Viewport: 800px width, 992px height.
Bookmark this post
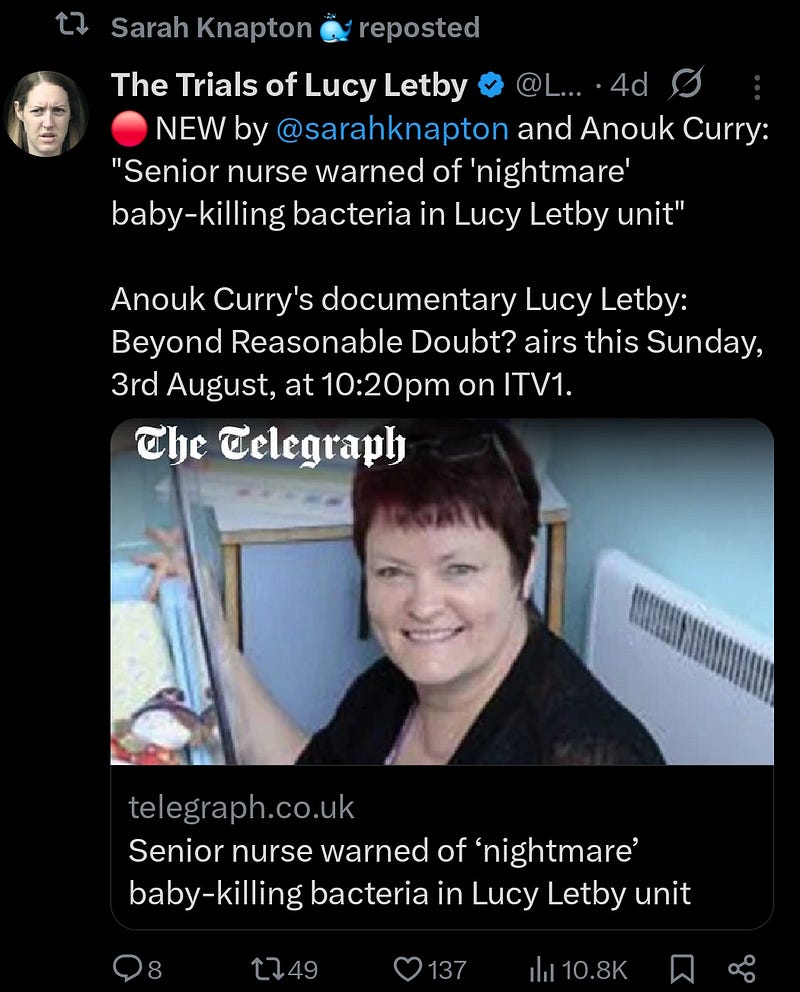click(x=682, y=969)
